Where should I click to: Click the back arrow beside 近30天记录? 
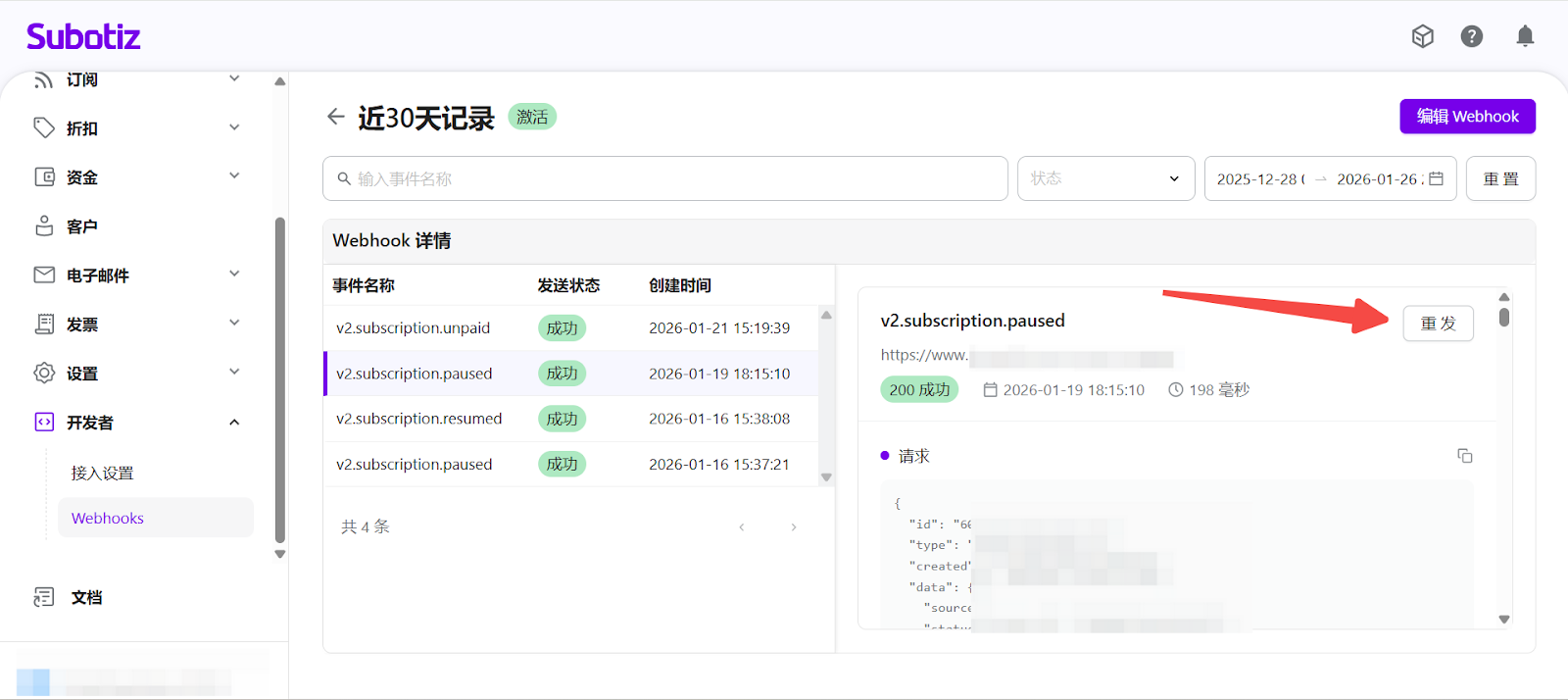[x=336, y=117]
